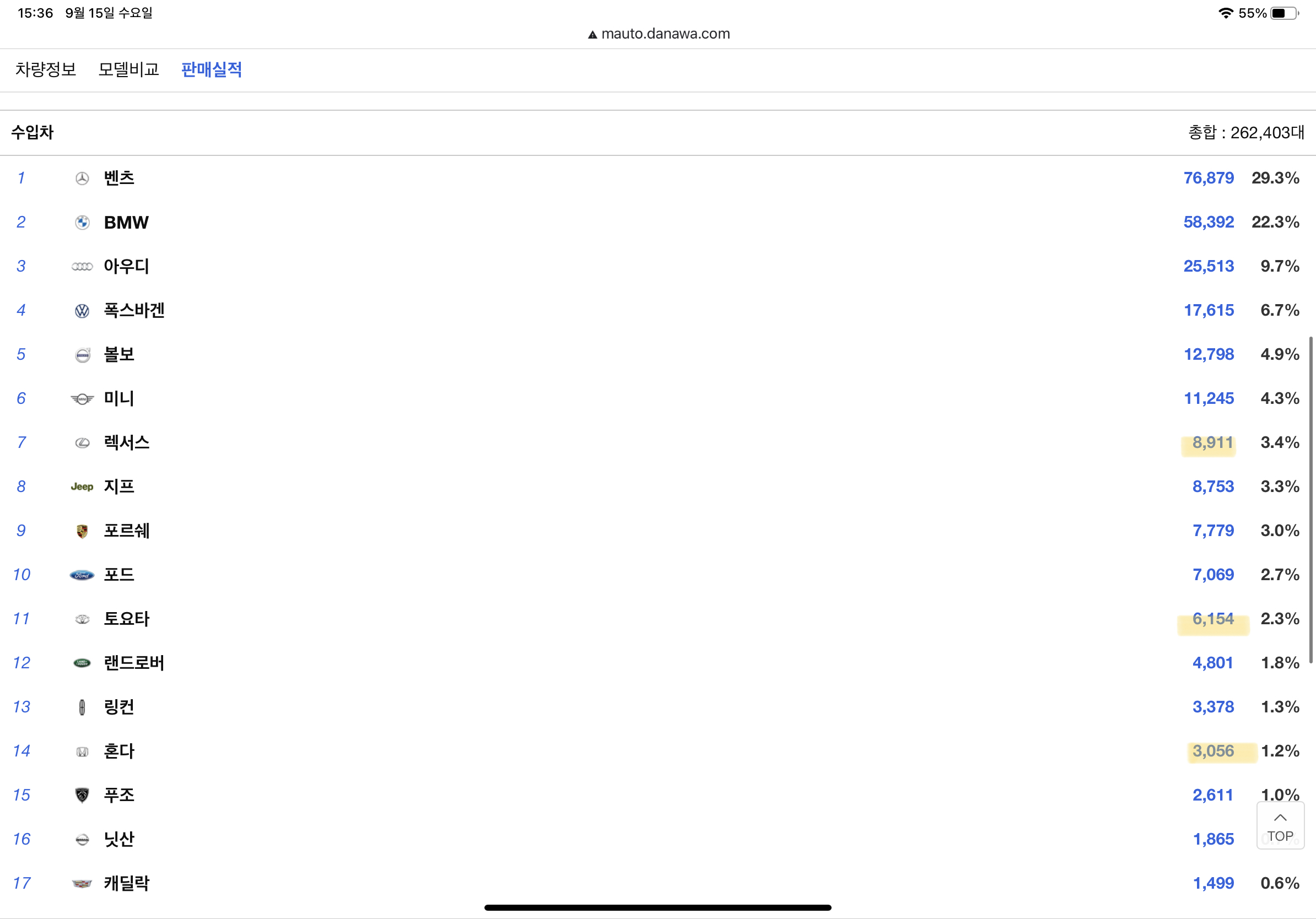Click the Volvo logo icon

click(83, 355)
